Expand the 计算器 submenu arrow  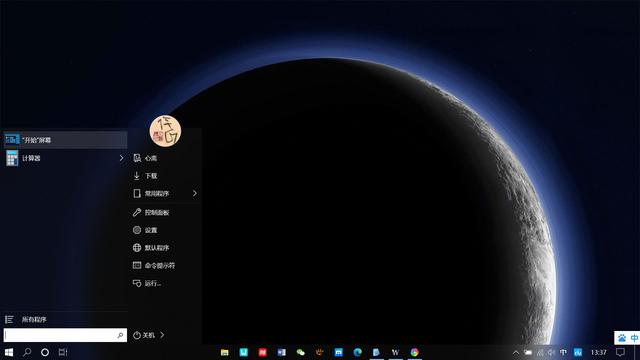pyautogui.click(x=121, y=158)
